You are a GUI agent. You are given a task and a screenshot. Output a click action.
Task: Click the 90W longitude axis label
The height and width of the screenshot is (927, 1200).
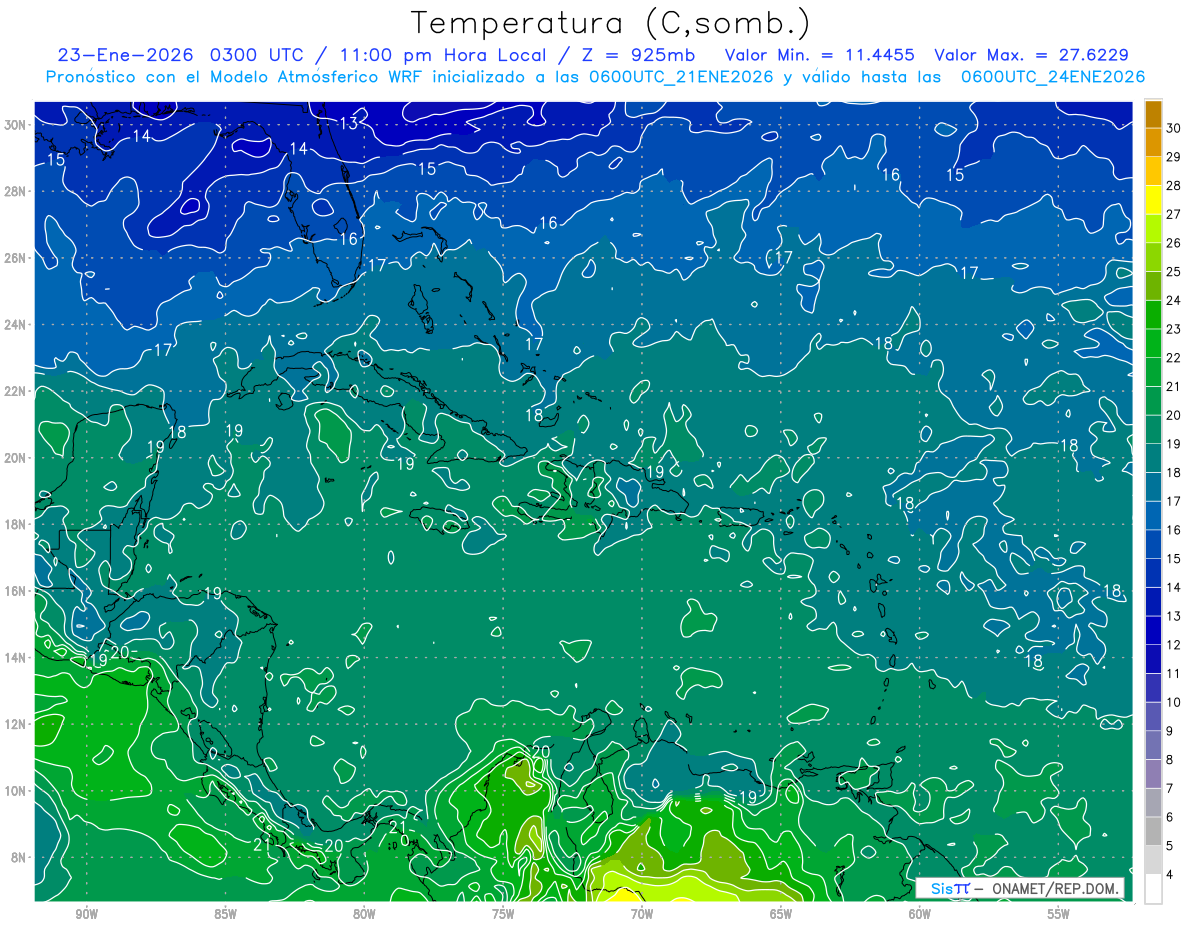86,914
